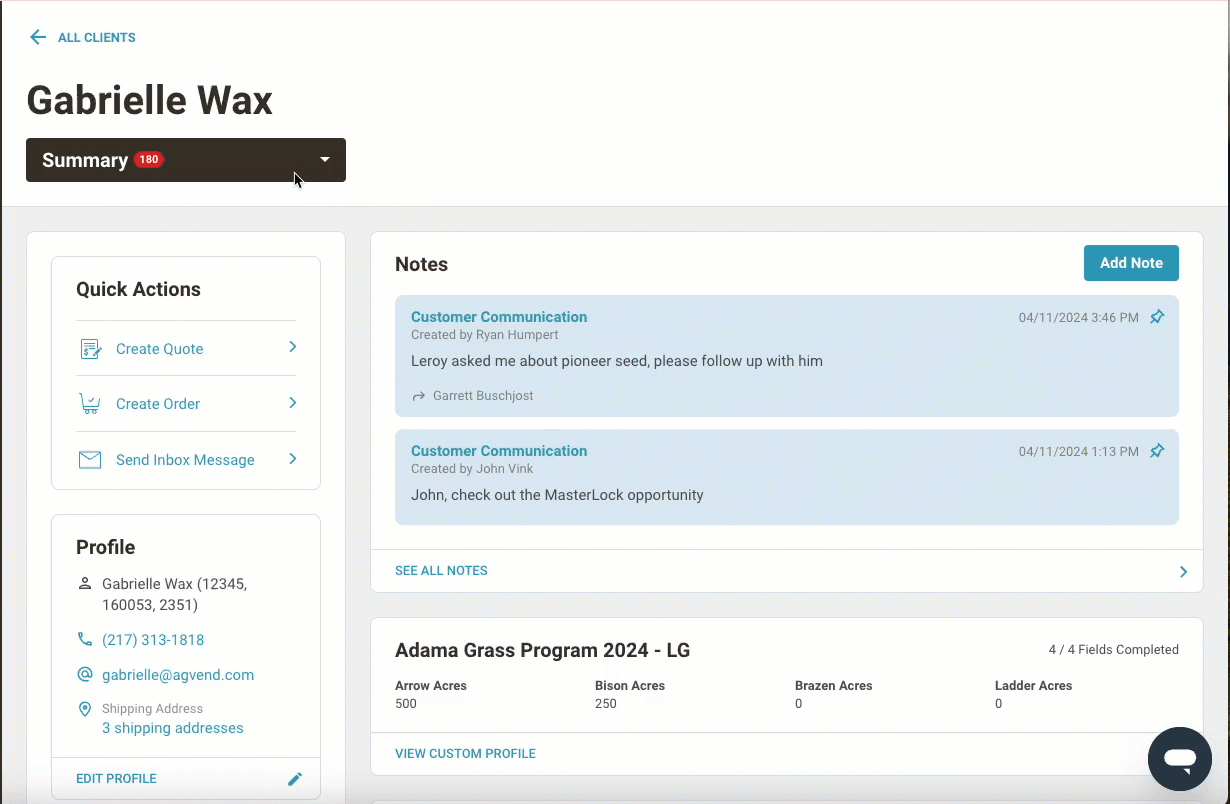Open Customer Communication note by Ryan Humpert
The image size is (1230, 804).
coord(499,317)
